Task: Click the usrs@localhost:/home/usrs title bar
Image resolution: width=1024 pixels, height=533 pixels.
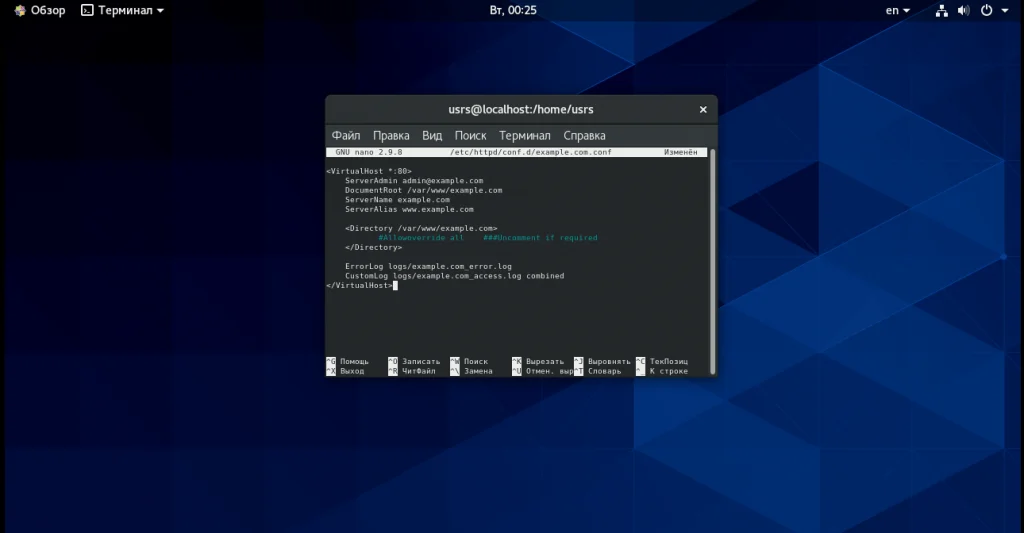Action: point(520,109)
